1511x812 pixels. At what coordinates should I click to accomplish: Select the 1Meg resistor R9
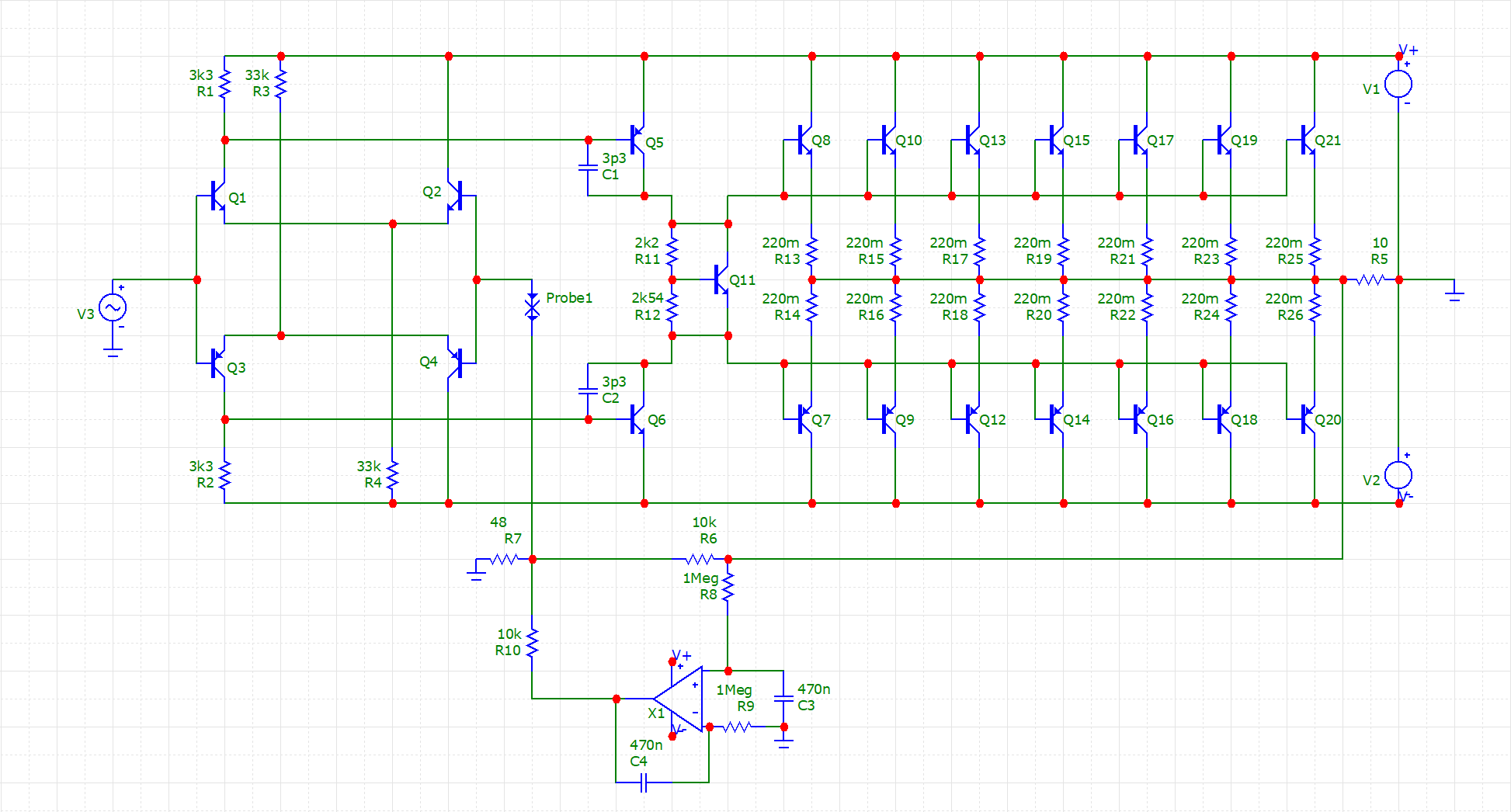pos(736,727)
